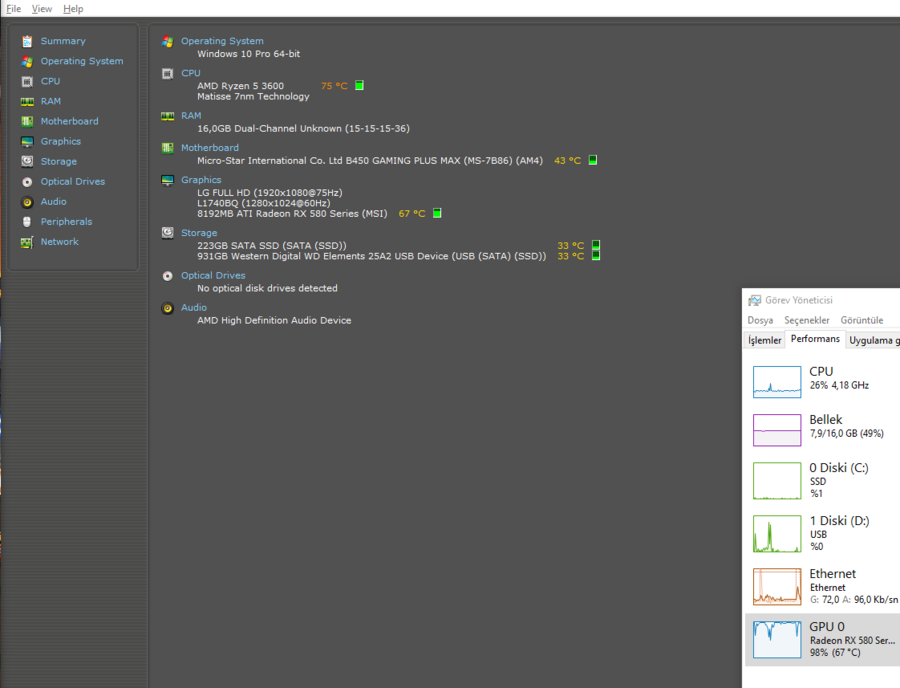Viewport: 900px width, 688px height.
Task: Open the Graphics sidebar section
Action: point(61,142)
